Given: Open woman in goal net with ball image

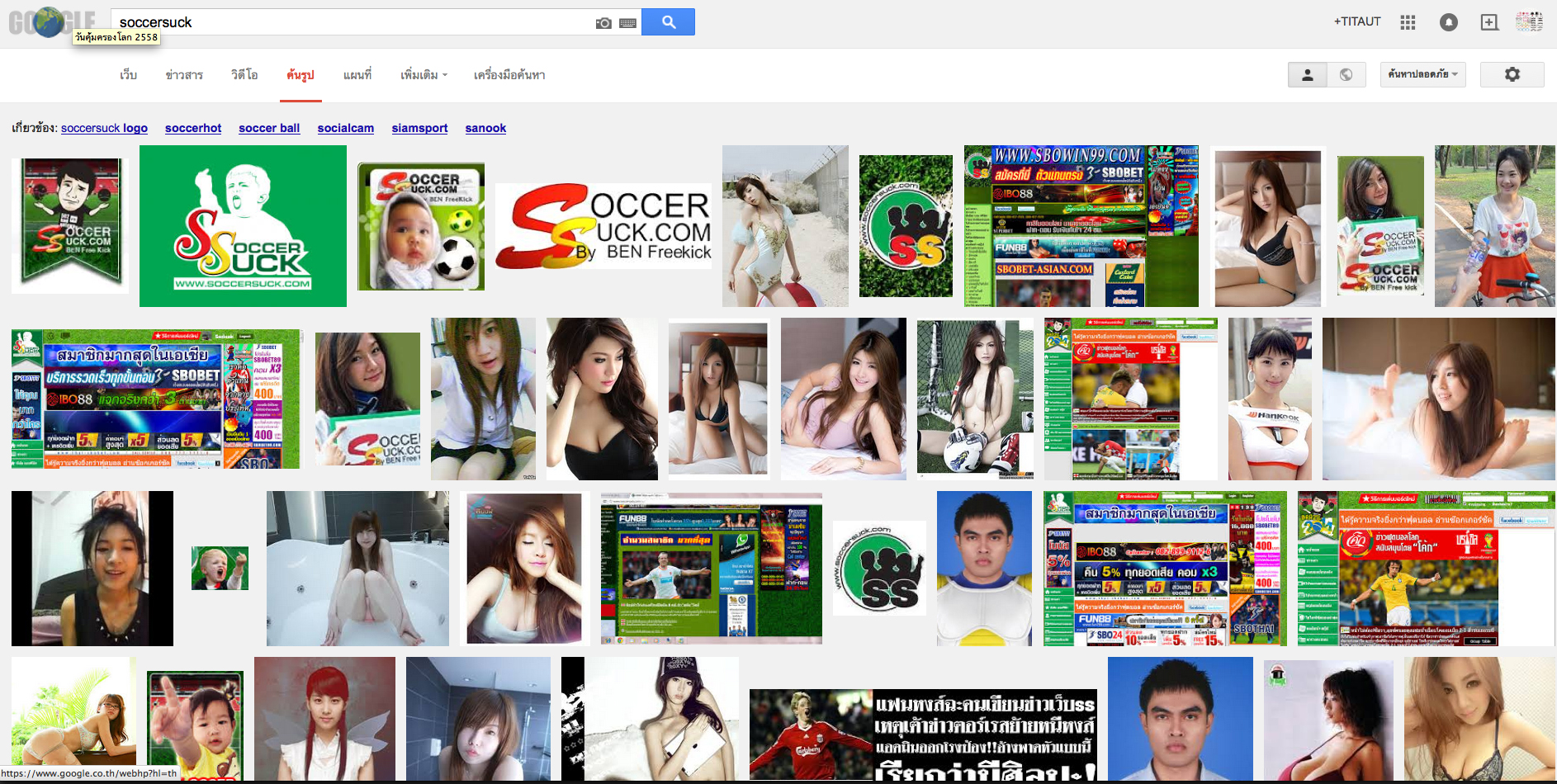Looking at the screenshot, I should pos(975,399).
